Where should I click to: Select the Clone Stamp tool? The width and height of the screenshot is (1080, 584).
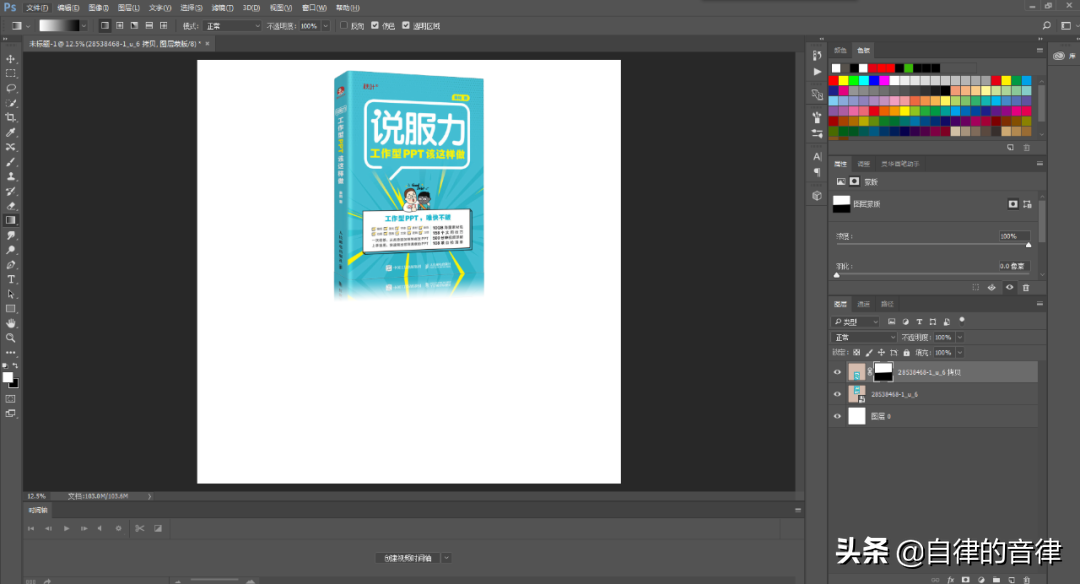[x=10, y=176]
